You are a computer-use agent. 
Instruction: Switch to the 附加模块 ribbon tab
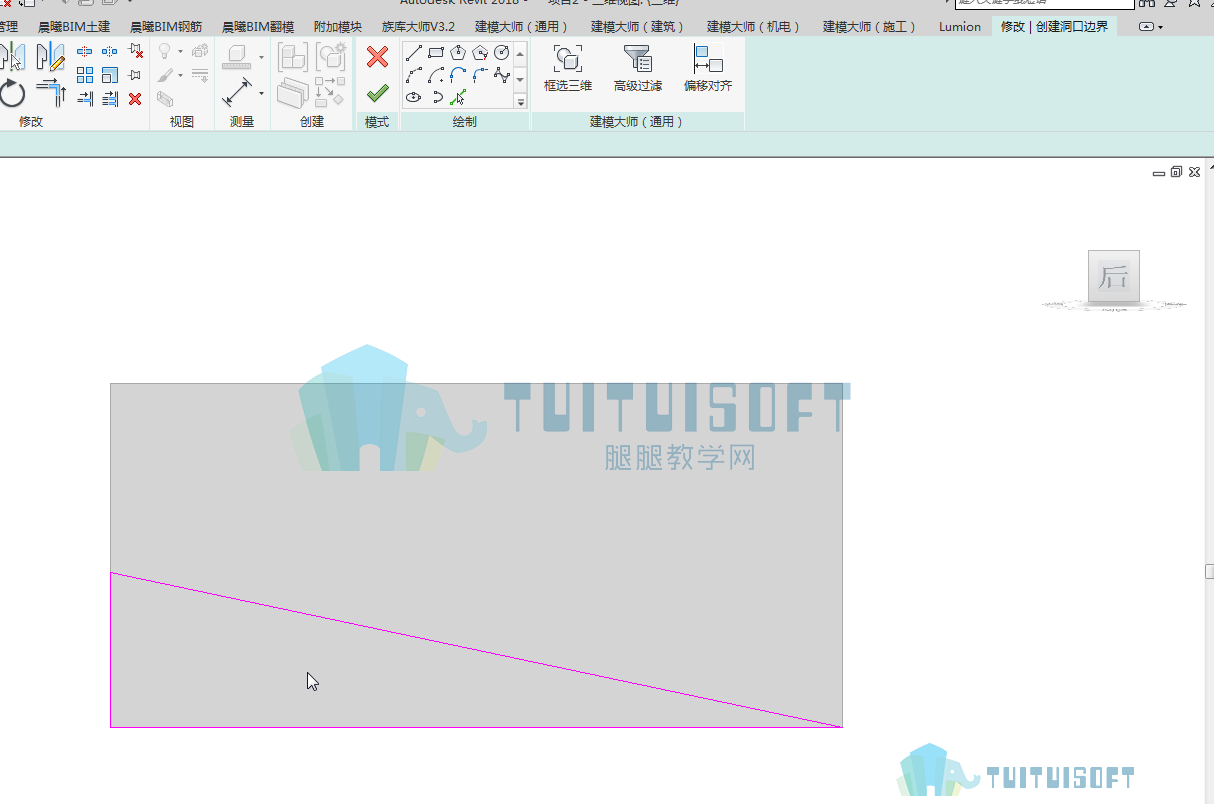point(338,27)
